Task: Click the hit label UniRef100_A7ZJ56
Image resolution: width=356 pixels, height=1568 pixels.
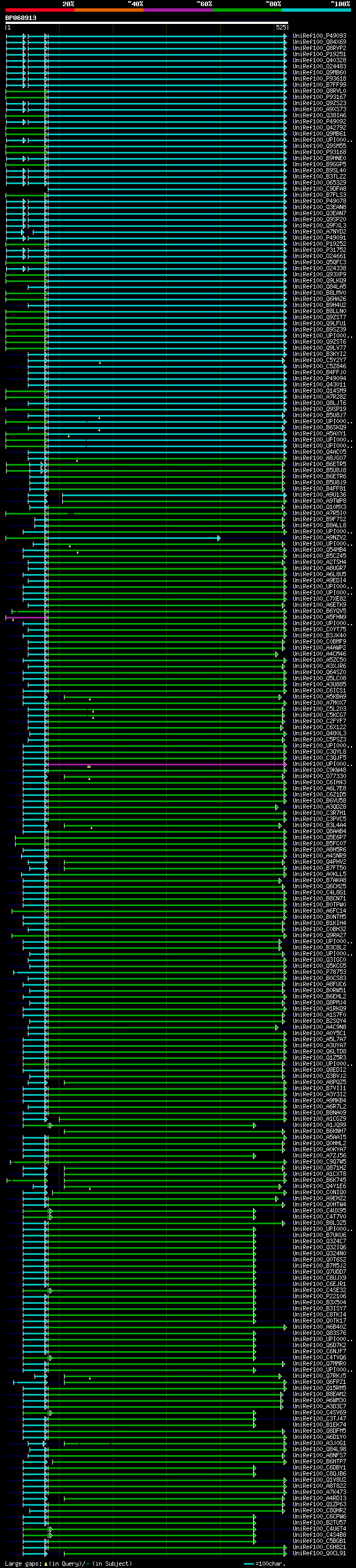Action: coord(319,1156)
